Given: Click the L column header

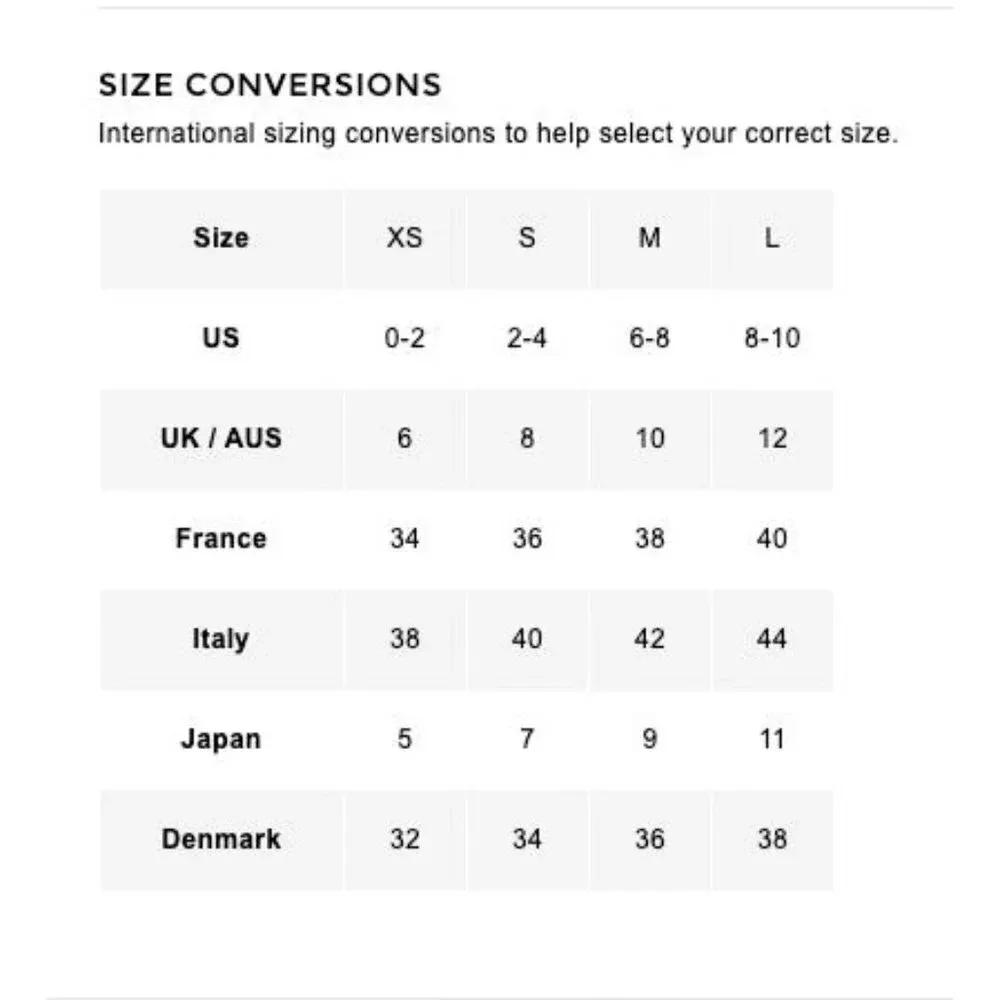Looking at the screenshot, I should [x=772, y=238].
